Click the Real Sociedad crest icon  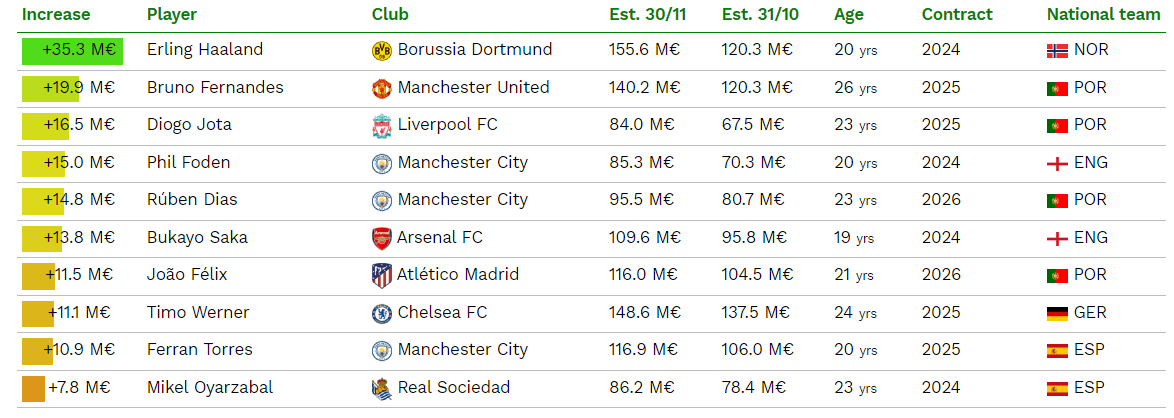(382, 388)
